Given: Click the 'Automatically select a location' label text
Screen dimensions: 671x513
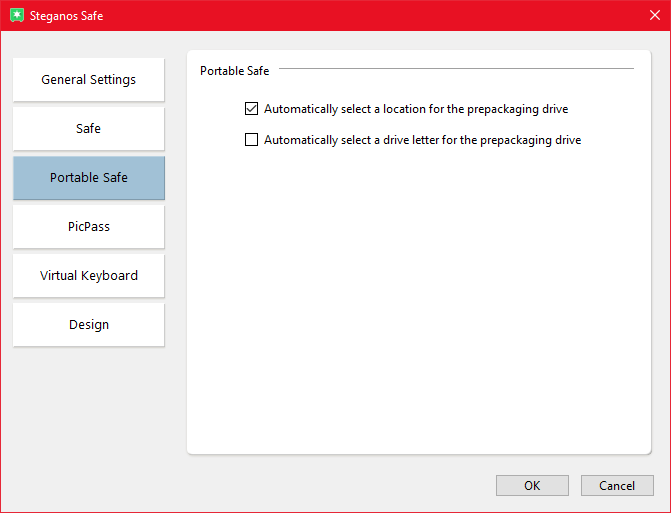Looking at the screenshot, I should coord(416,109).
